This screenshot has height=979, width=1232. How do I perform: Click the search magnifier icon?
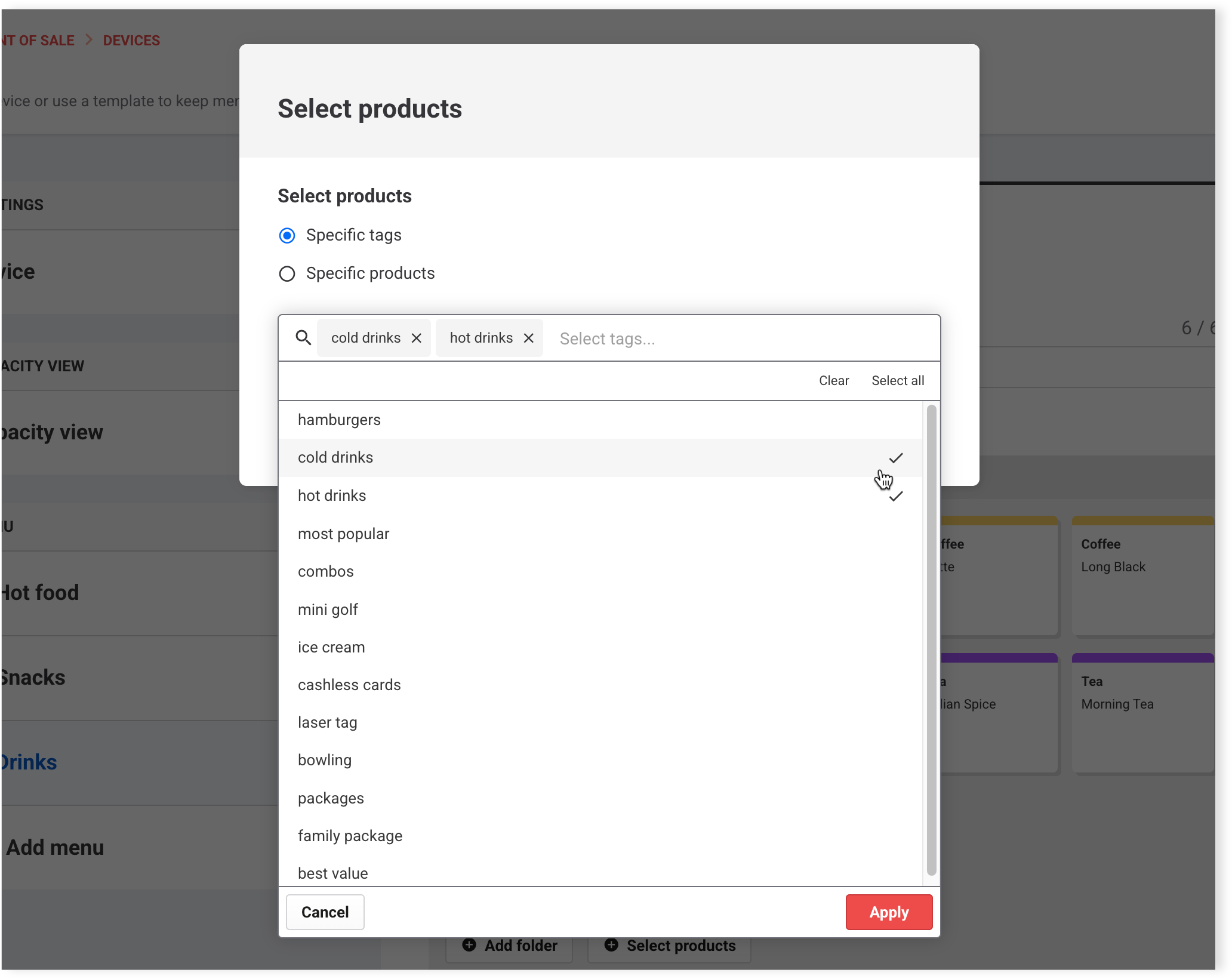(x=303, y=338)
